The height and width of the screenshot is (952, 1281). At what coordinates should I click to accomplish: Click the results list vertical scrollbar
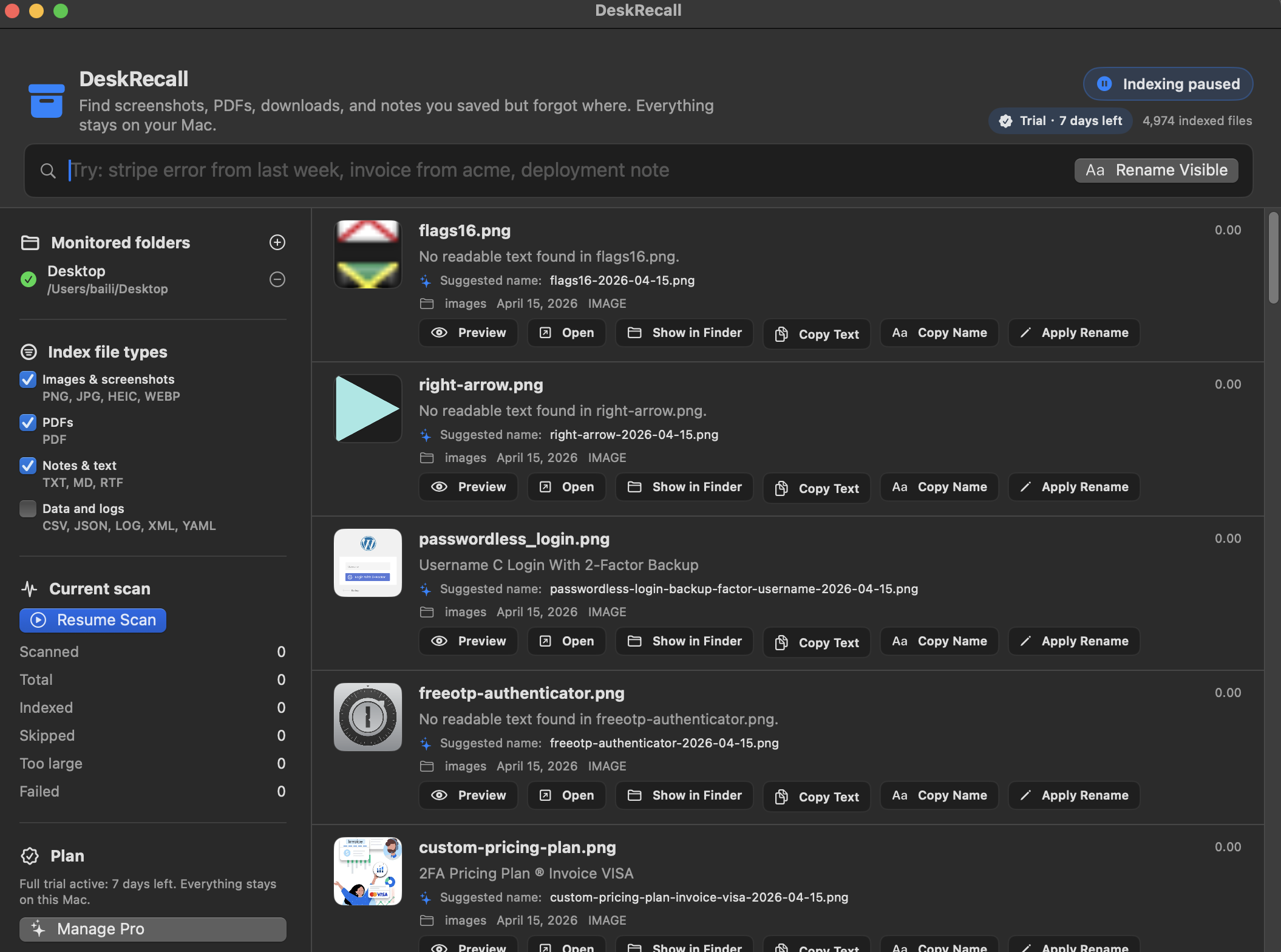click(x=1273, y=258)
